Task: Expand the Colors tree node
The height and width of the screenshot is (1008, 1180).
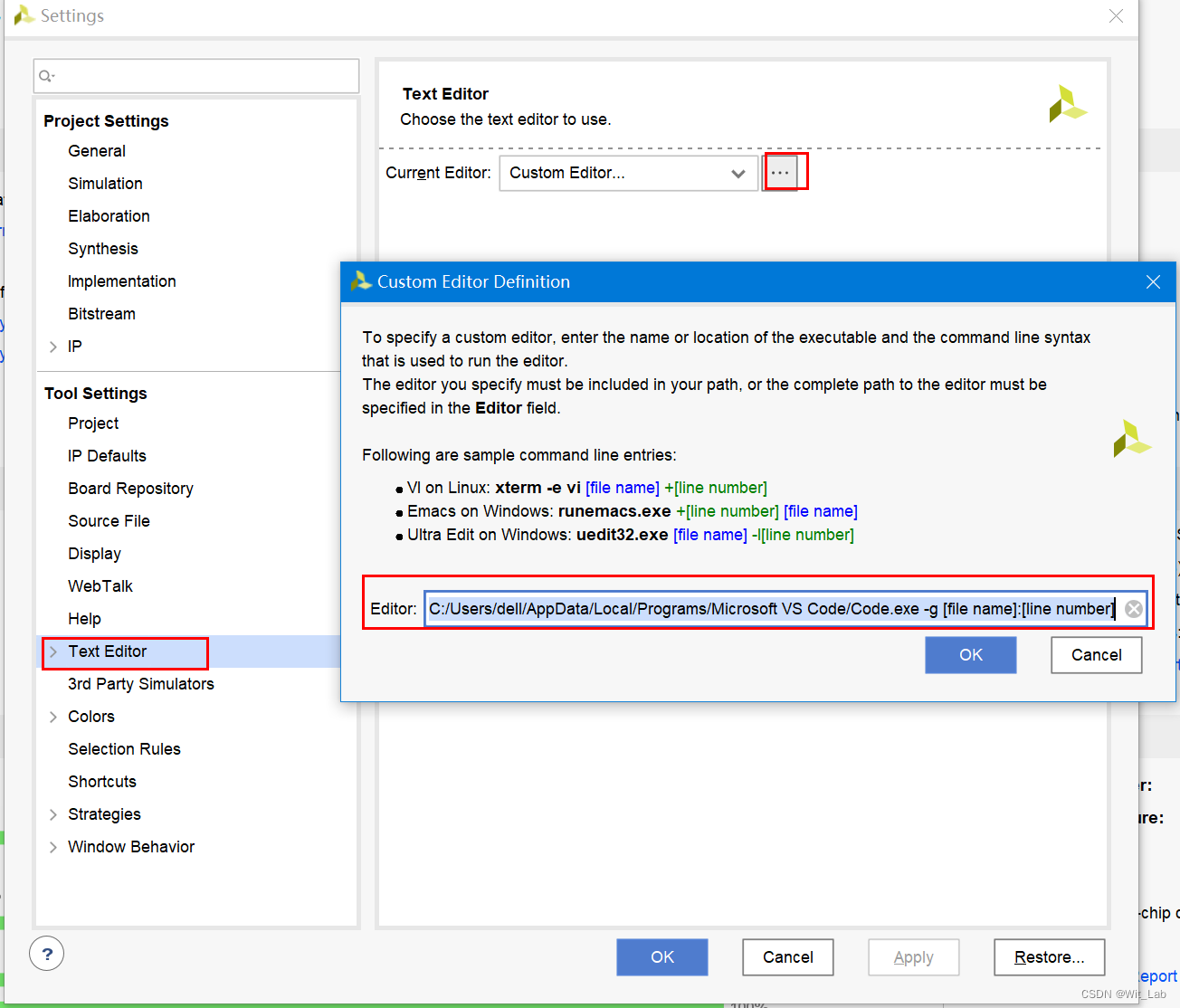Action: coord(52,717)
